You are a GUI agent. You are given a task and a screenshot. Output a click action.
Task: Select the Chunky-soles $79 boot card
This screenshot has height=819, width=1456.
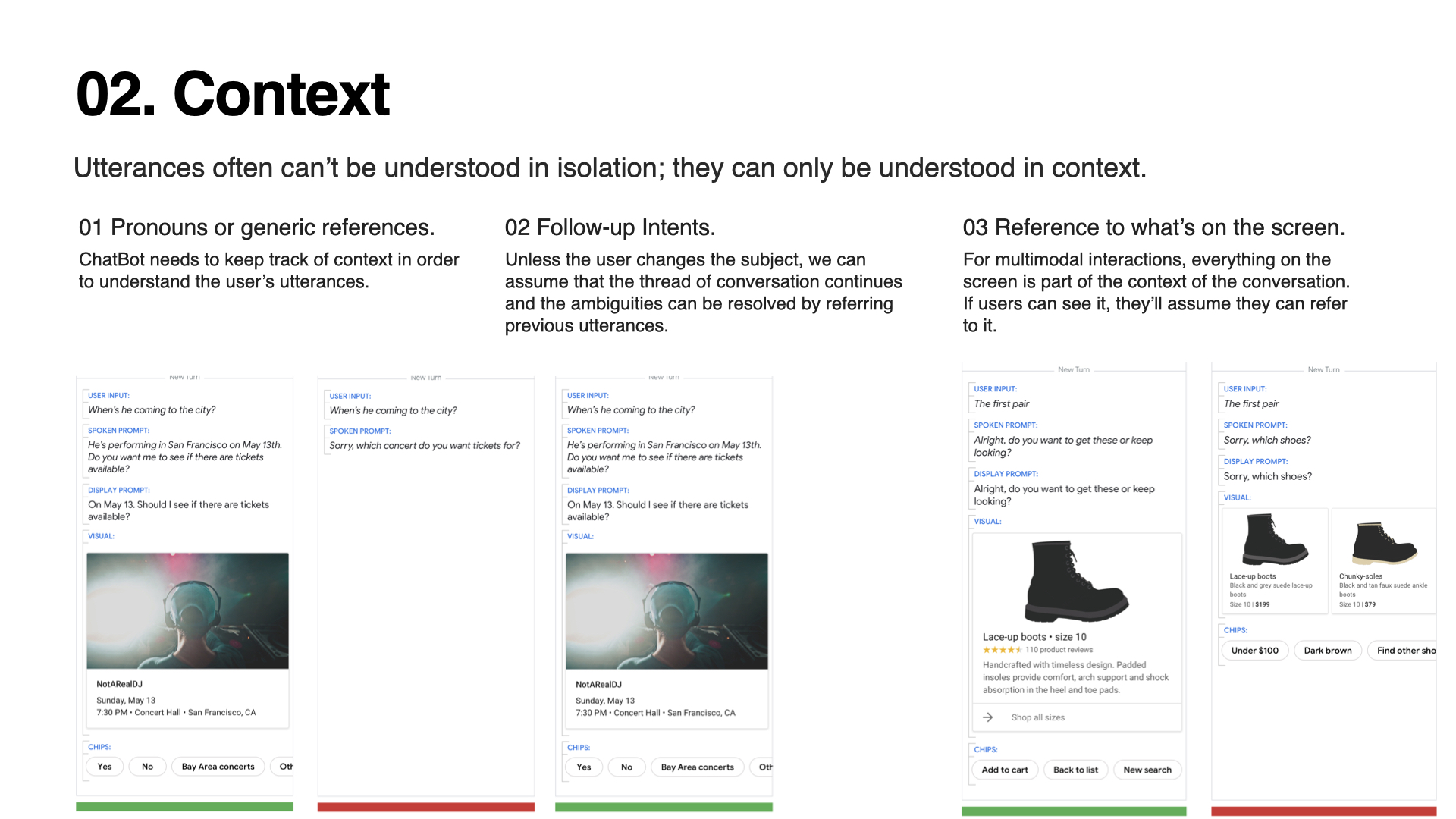pyautogui.click(x=1382, y=561)
